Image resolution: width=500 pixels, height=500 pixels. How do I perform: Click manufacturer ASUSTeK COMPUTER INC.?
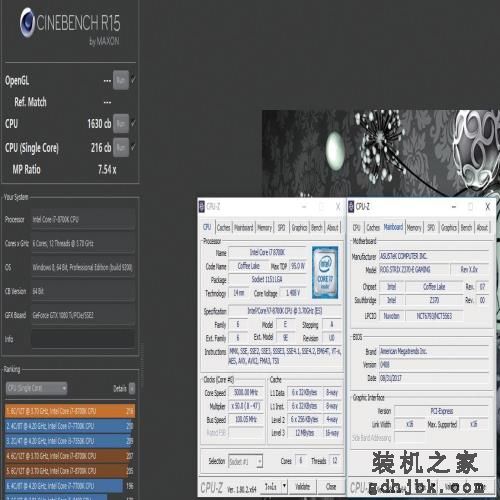(x=434, y=256)
